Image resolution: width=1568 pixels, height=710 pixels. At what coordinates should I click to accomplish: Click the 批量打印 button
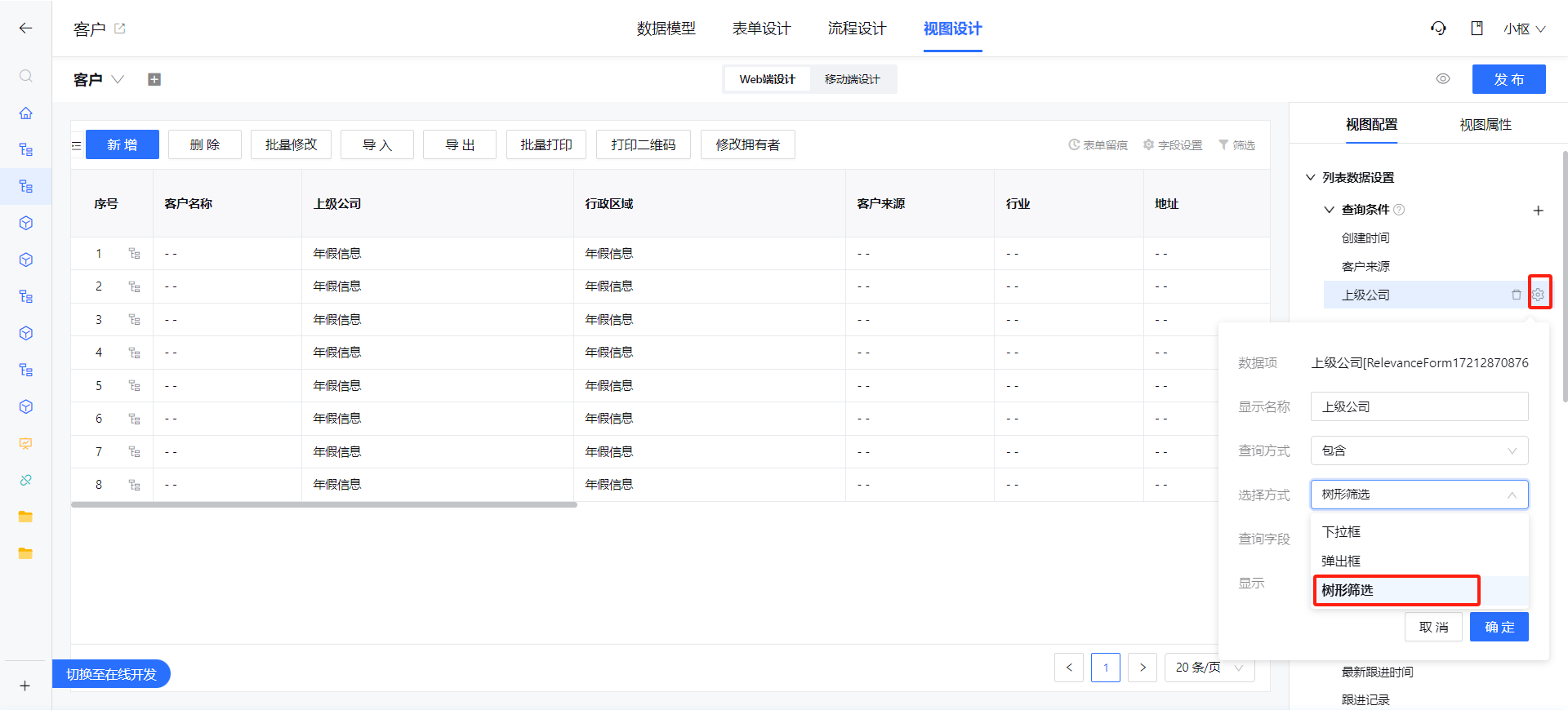546,144
